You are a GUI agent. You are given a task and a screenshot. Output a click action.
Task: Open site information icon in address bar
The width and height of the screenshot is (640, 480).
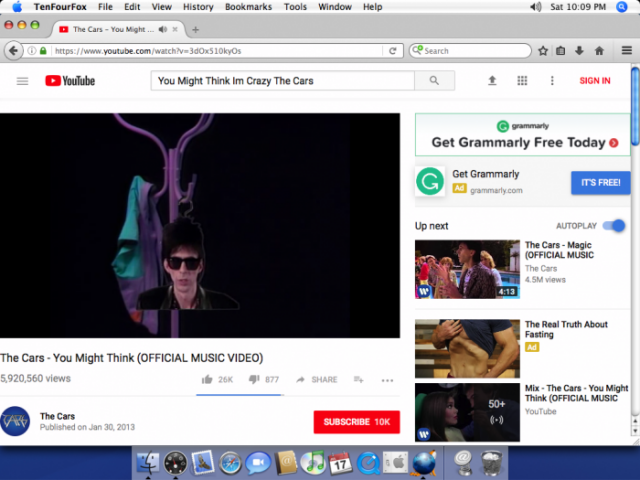[31, 51]
